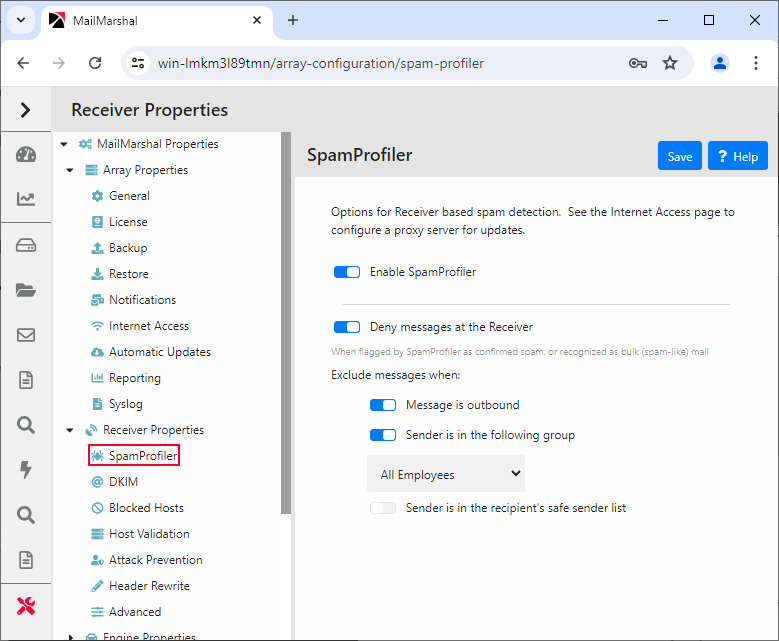Viewport: 779px width, 641px height.
Task: Toggle Deny messages at the Receiver
Action: tap(347, 327)
